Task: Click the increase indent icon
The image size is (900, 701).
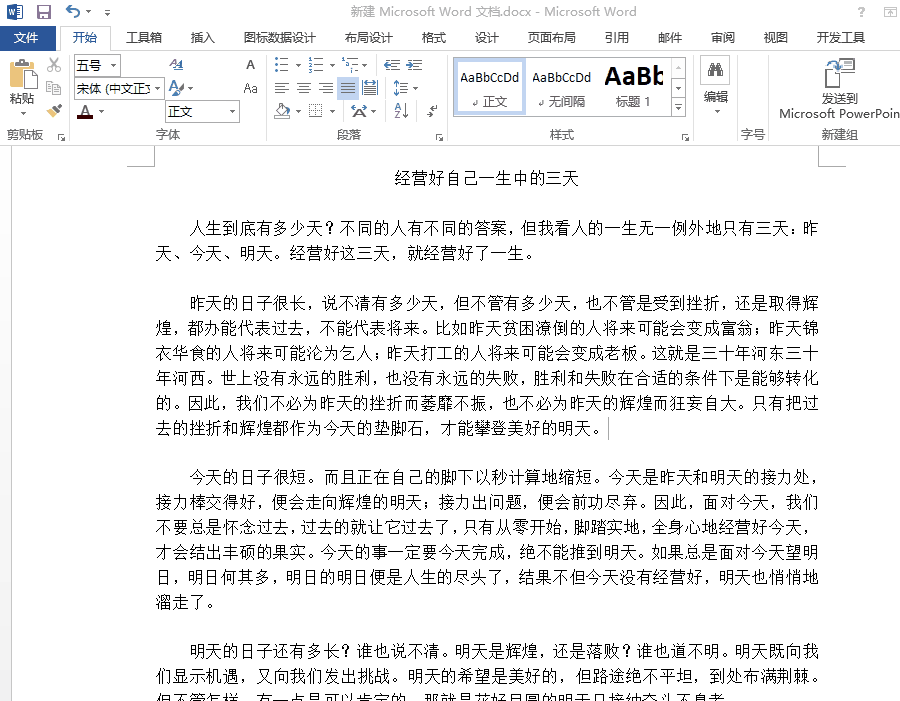Action: click(414, 65)
